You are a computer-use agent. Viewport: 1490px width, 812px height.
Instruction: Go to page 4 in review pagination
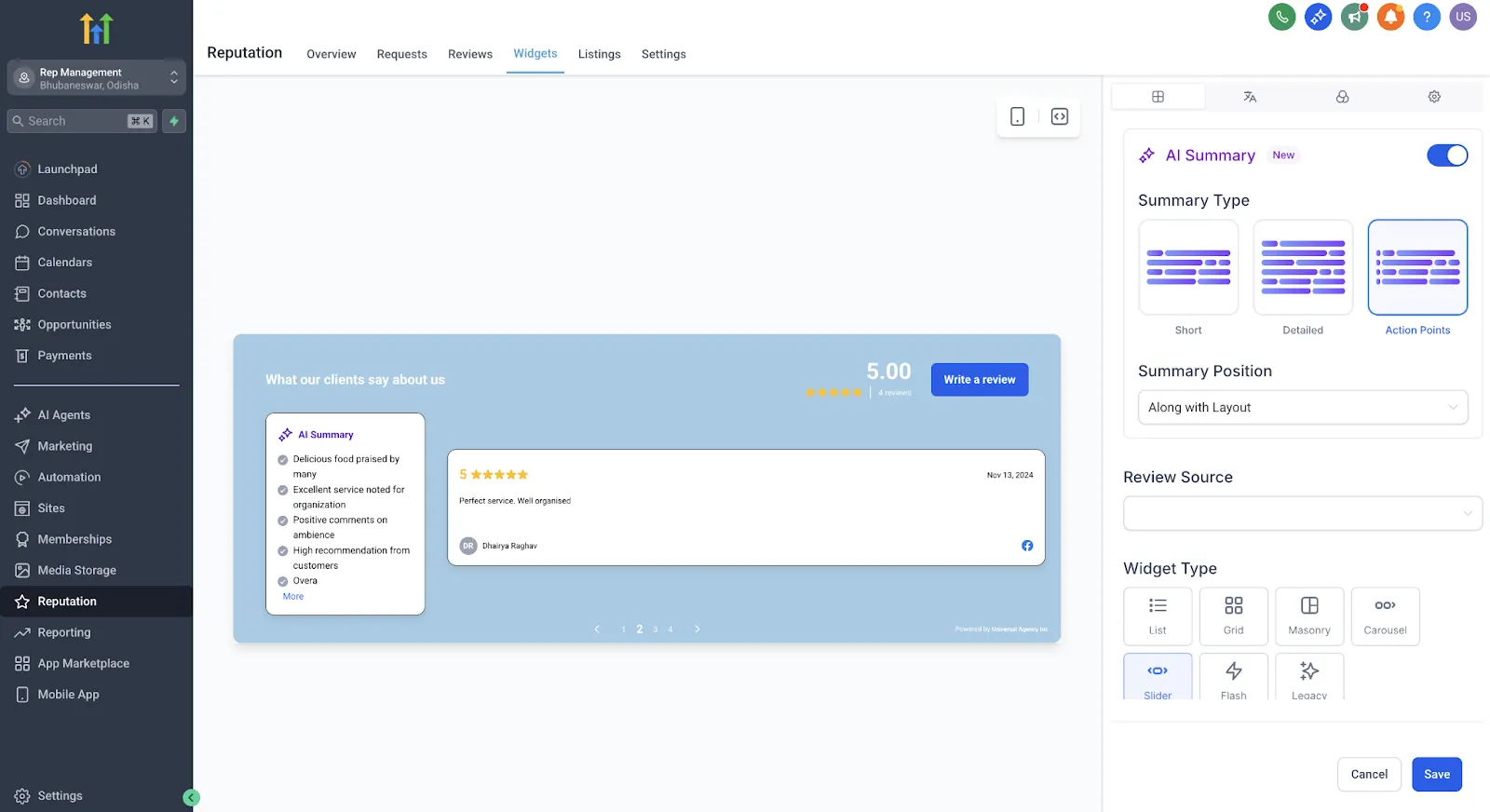(670, 629)
